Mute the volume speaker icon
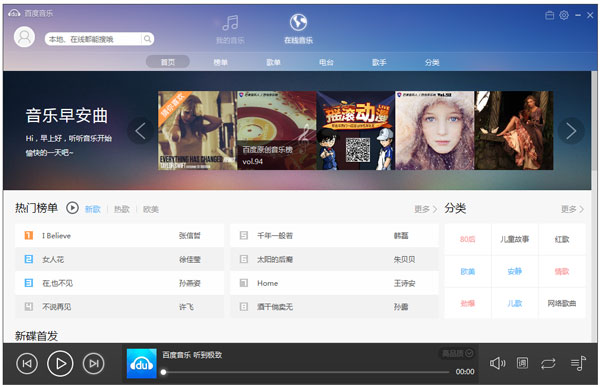Image resolution: width=600 pixels, height=387 pixels. [497, 363]
